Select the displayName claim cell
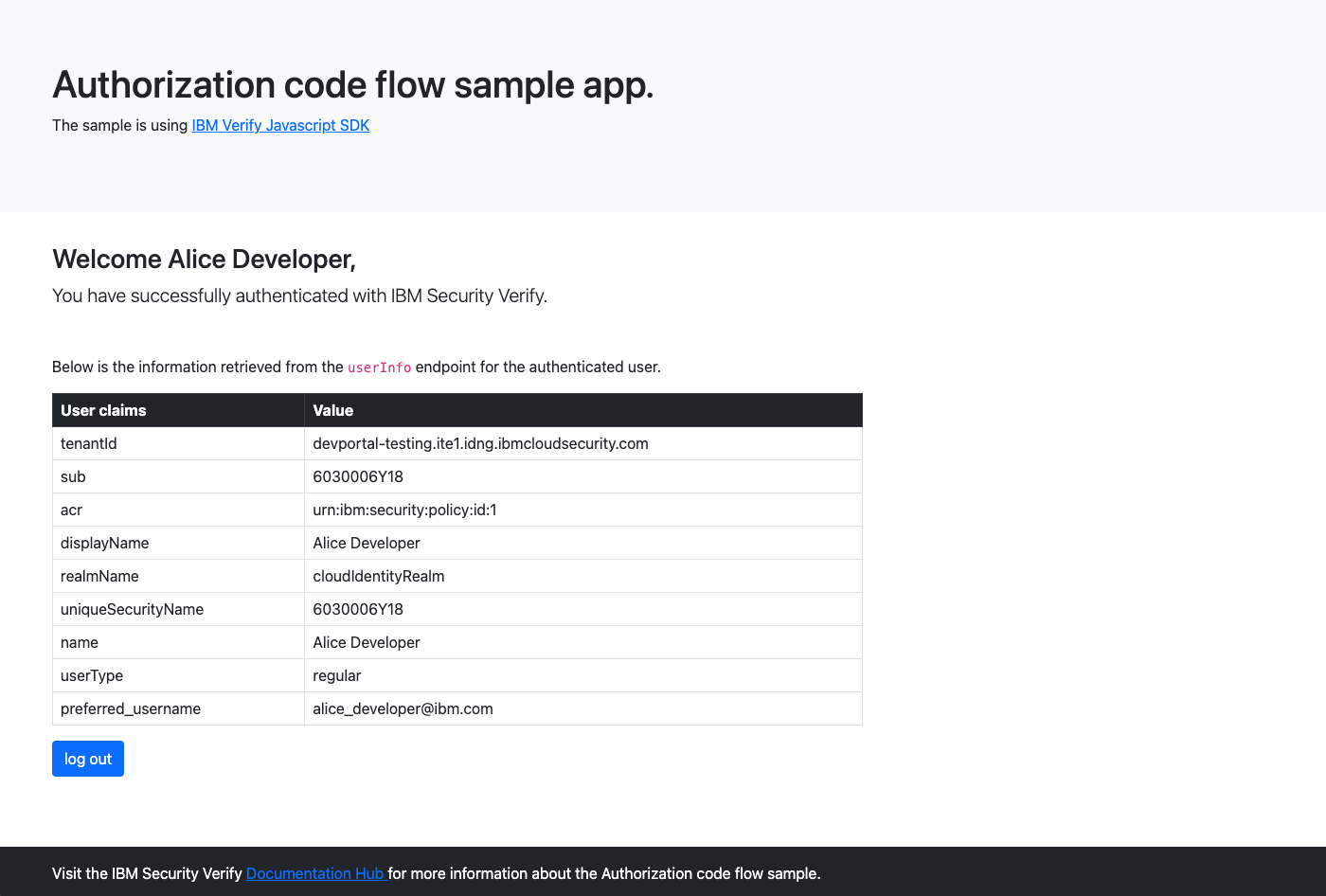 (105, 543)
